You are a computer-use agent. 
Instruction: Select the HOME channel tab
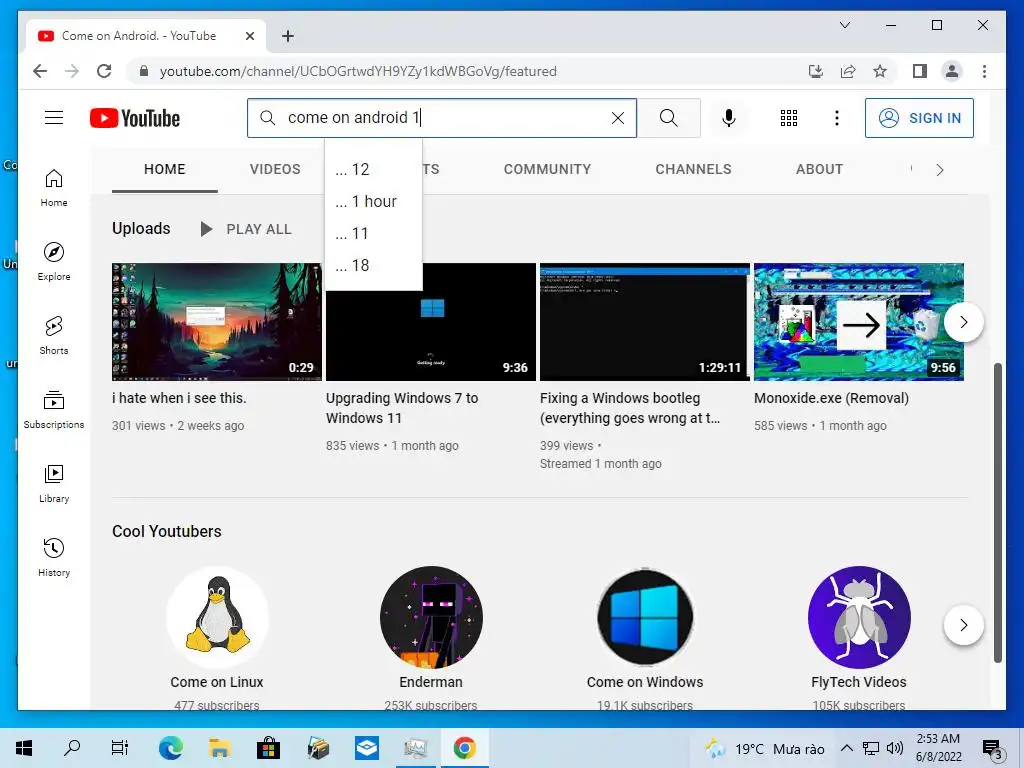(x=165, y=169)
